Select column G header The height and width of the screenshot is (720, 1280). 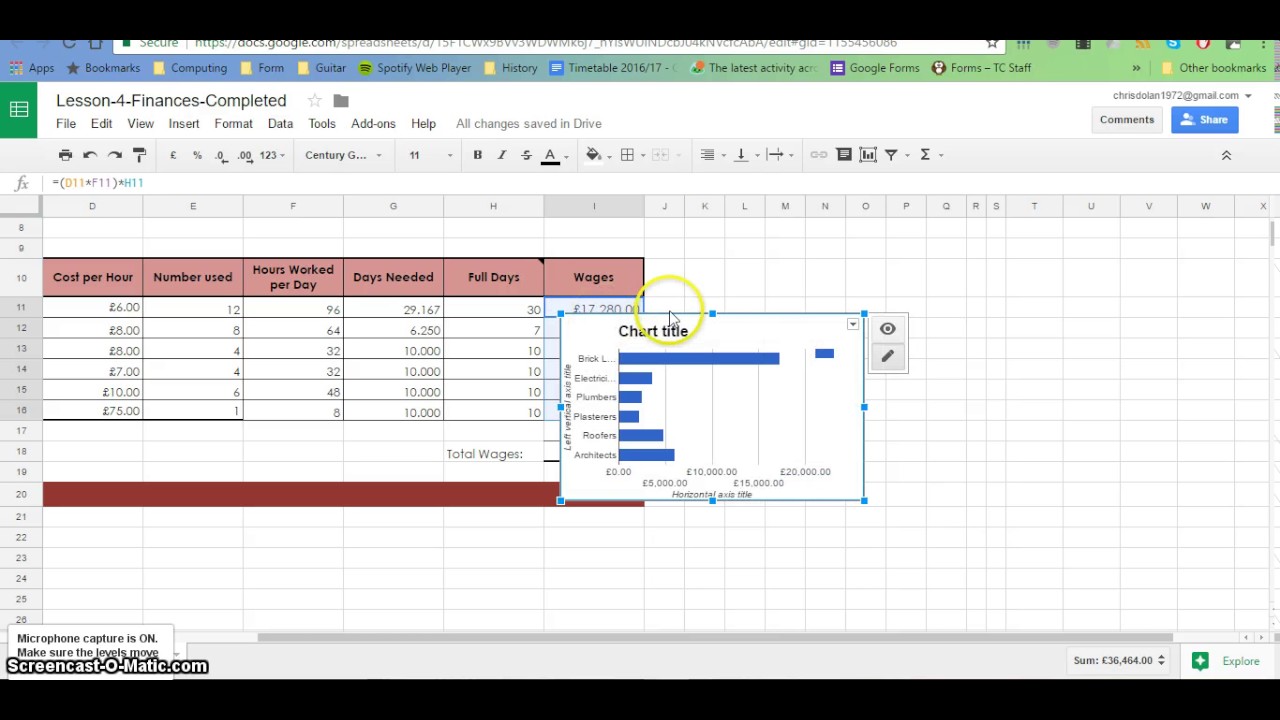(x=393, y=206)
